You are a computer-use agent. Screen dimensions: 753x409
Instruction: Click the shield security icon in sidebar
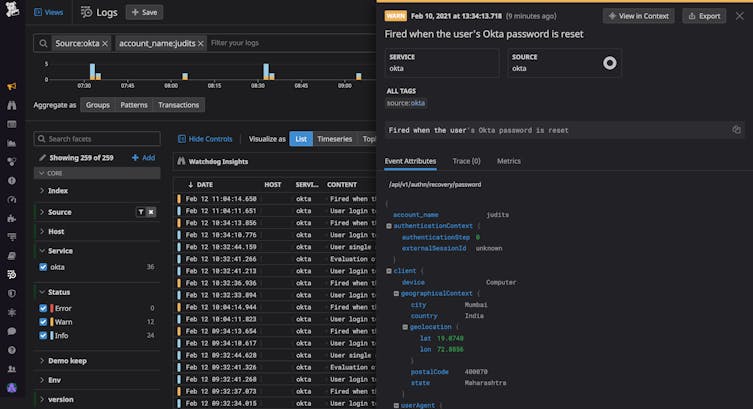(x=11, y=293)
